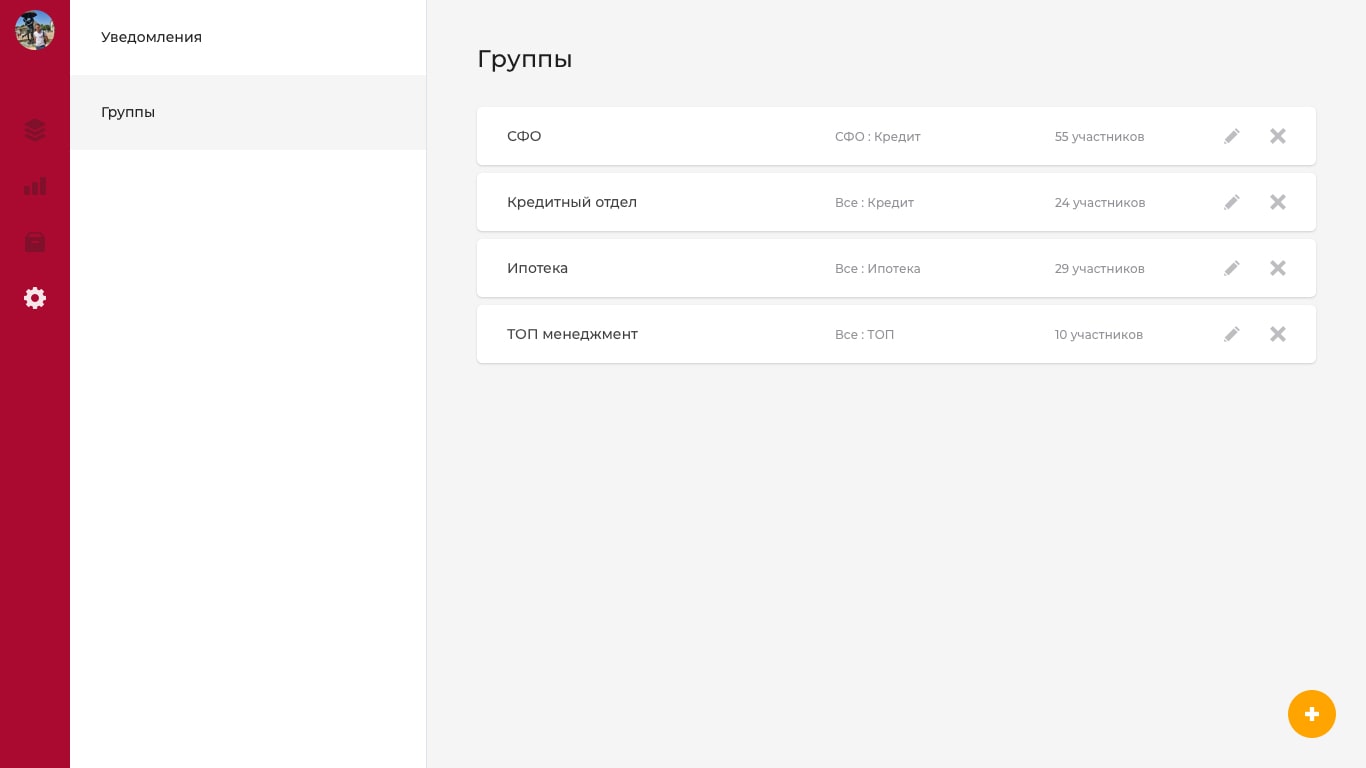Screen dimensions: 1366x768
Task: Click the user avatar photo
Action: tap(35, 30)
